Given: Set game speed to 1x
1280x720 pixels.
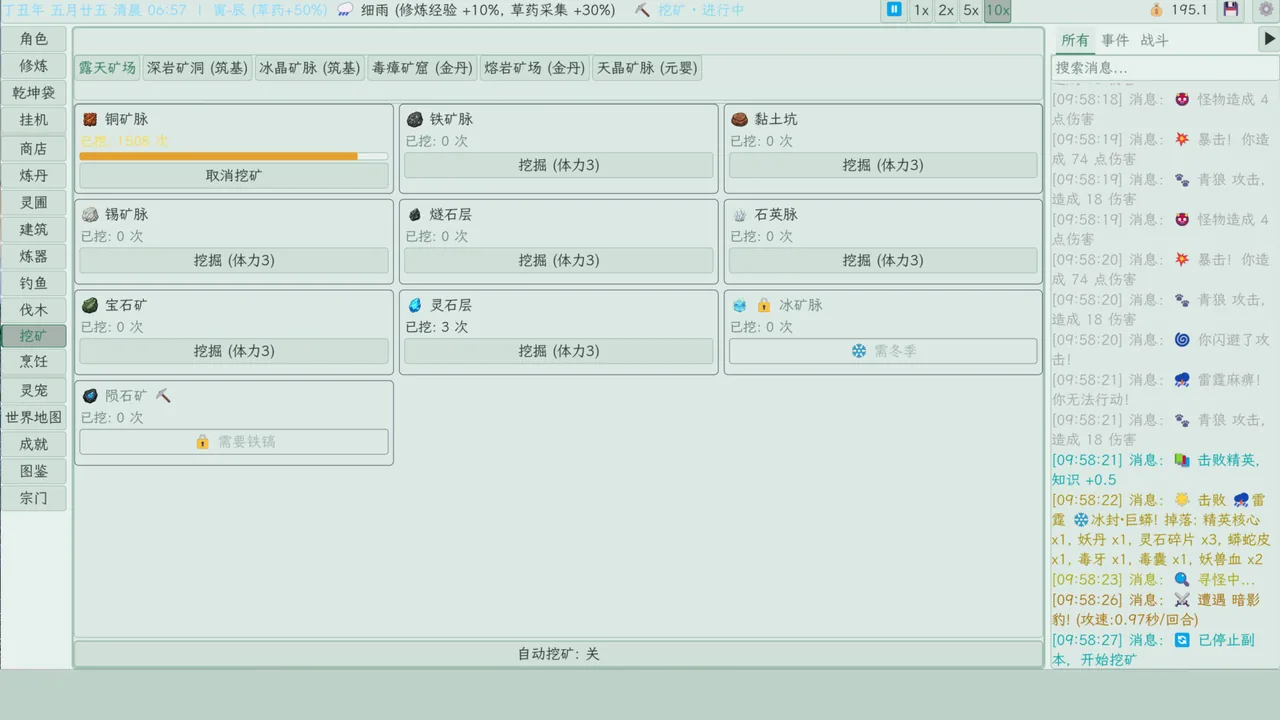Looking at the screenshot, I should [921, 10].
